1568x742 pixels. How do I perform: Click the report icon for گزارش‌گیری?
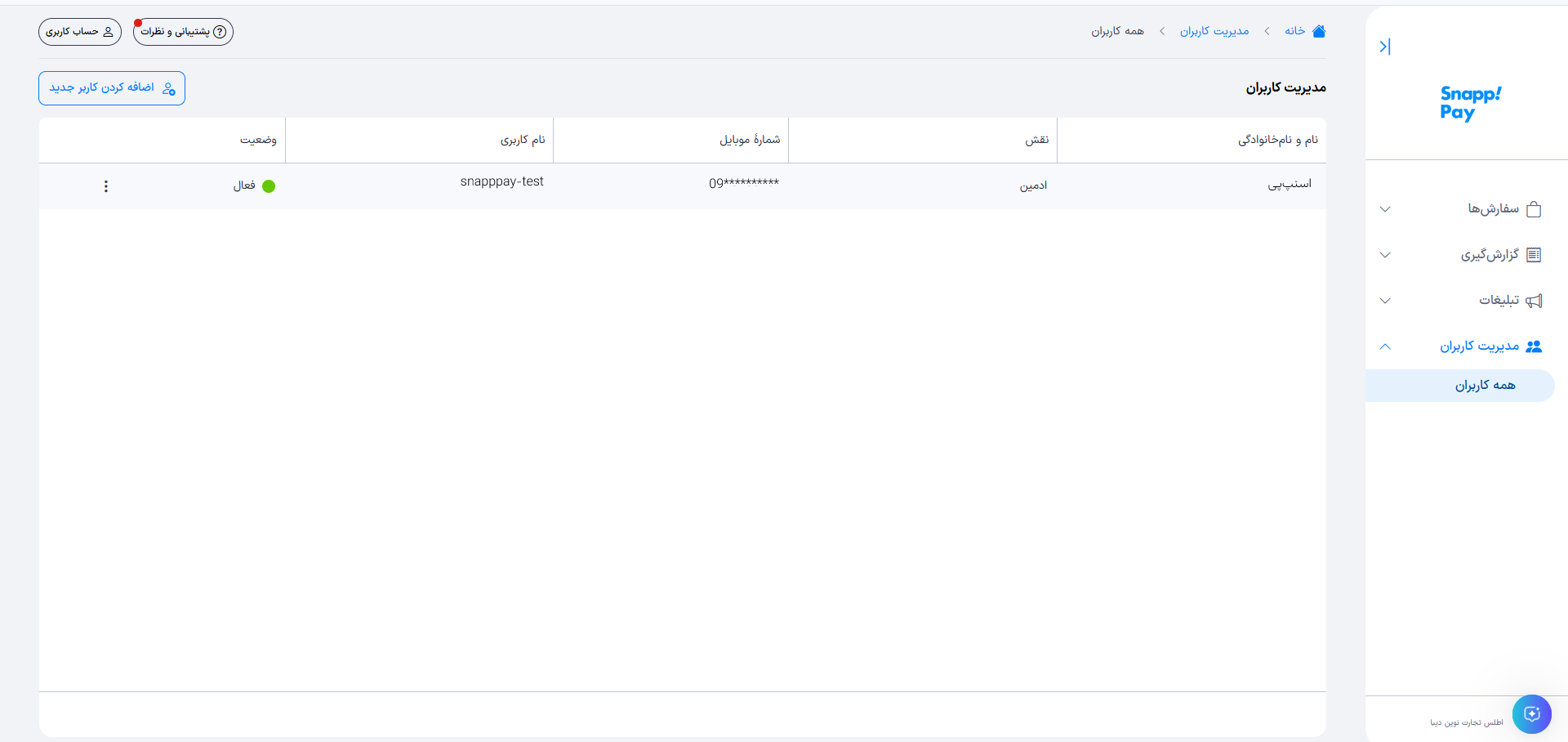(1534, 255)
